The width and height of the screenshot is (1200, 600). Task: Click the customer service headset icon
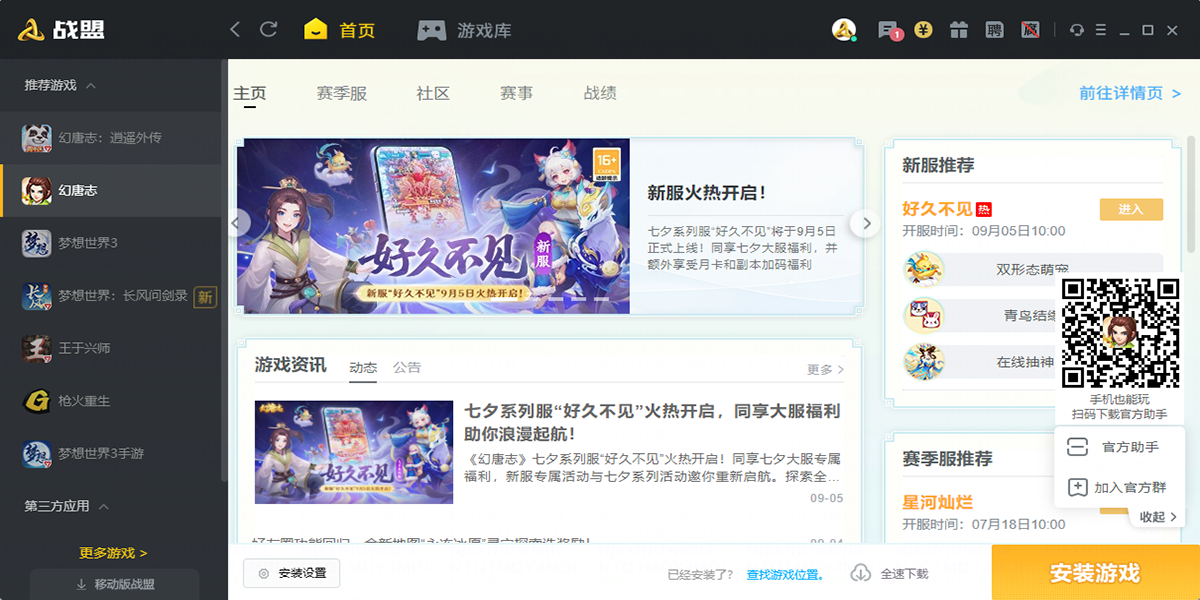1077,30
